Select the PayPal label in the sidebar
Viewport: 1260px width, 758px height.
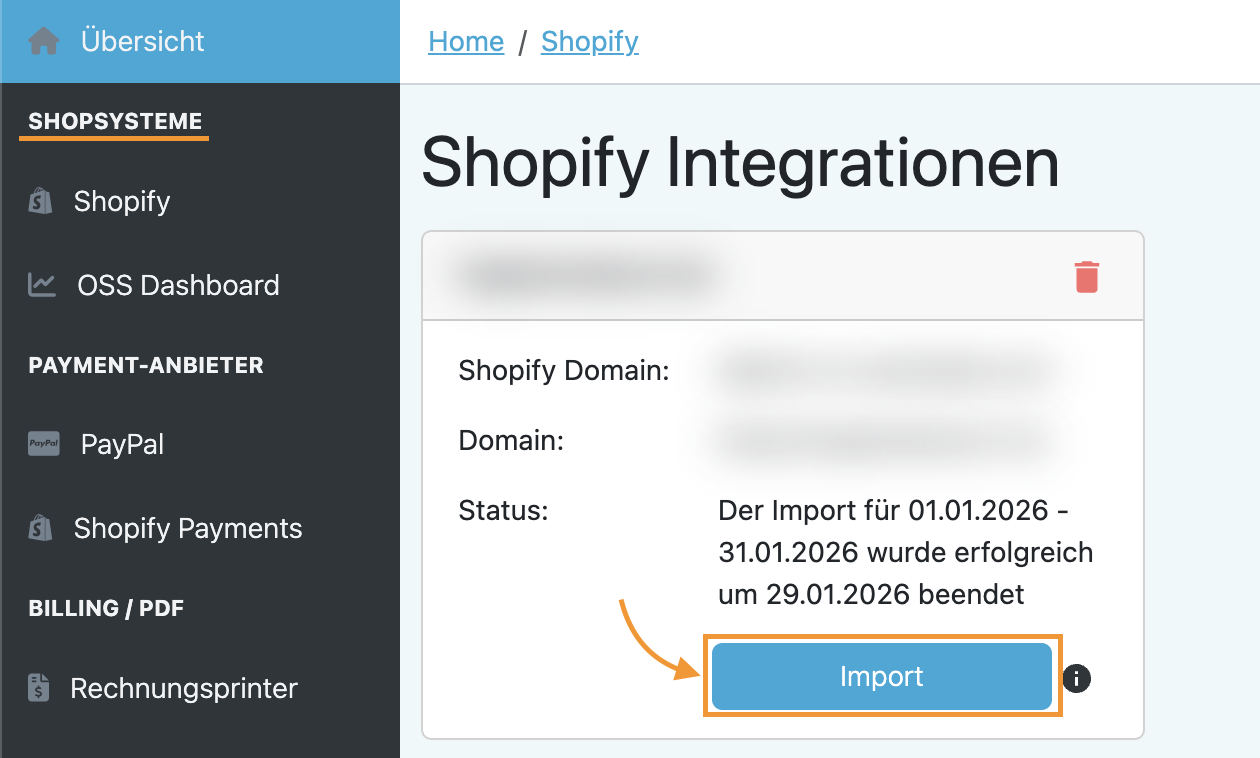[122, 444]
